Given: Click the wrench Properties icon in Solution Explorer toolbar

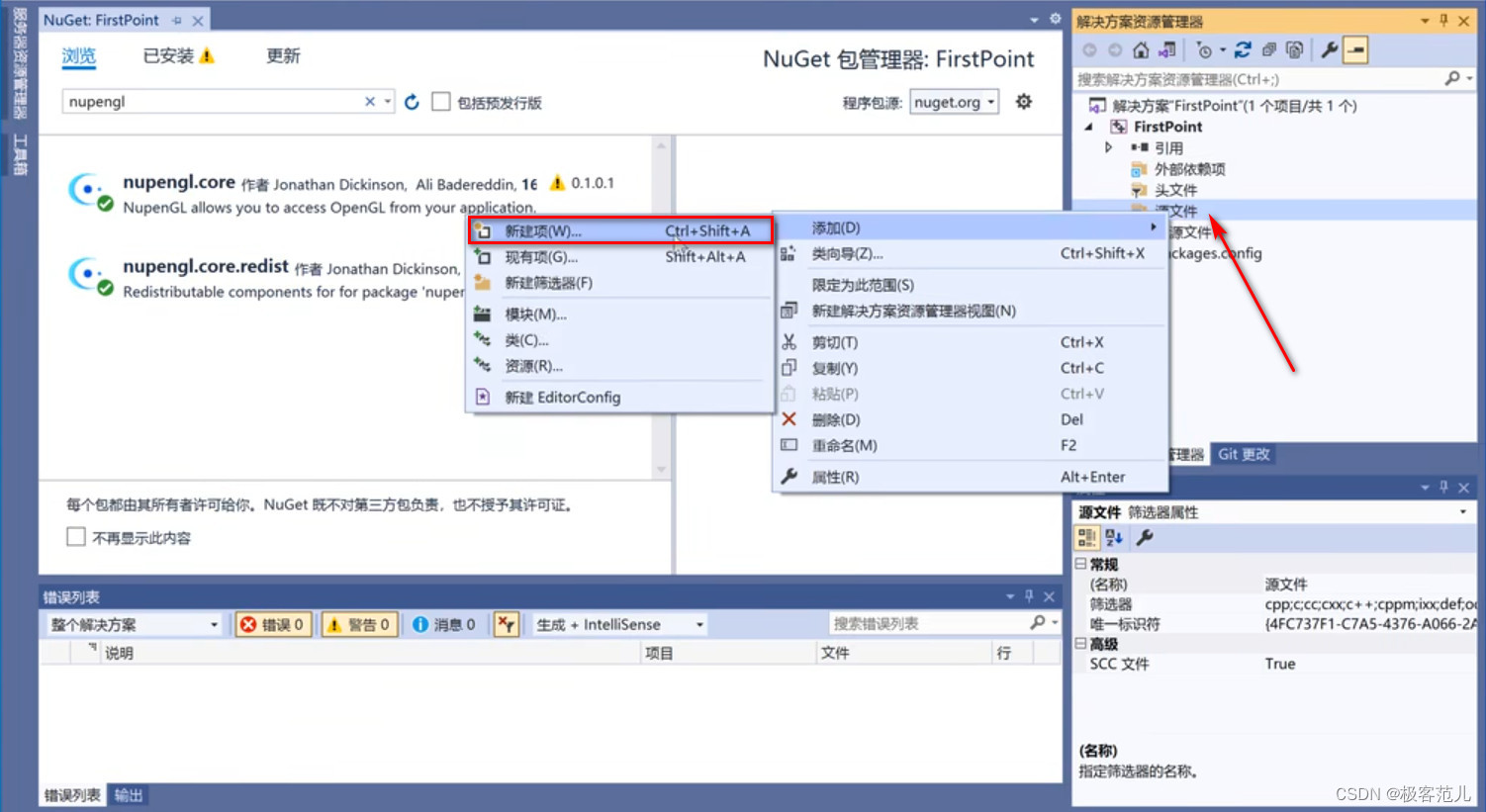Looking at the screenshot, I should coord(1330,50).
